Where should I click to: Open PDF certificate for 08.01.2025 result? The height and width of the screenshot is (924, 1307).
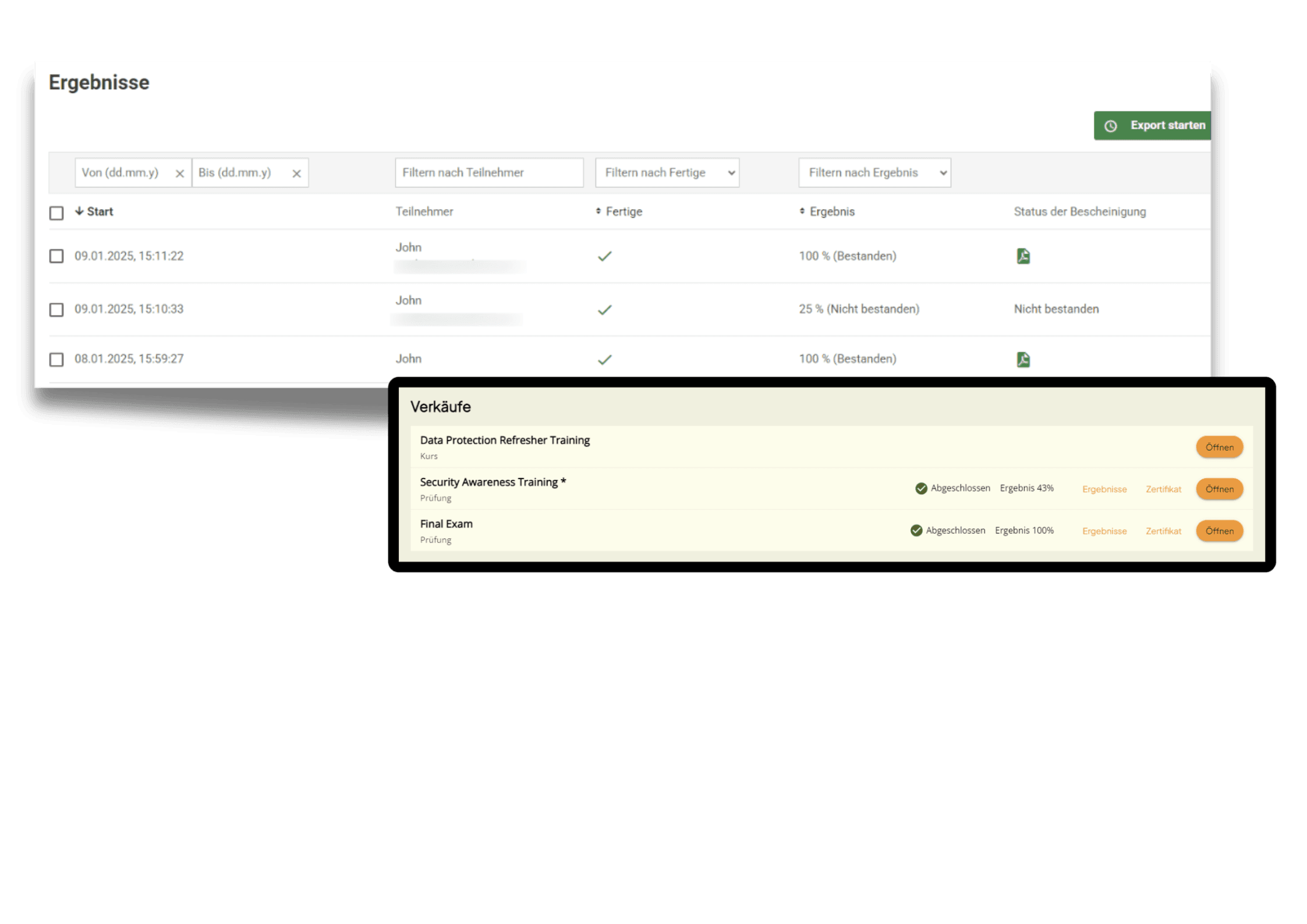click(1023, 359)
